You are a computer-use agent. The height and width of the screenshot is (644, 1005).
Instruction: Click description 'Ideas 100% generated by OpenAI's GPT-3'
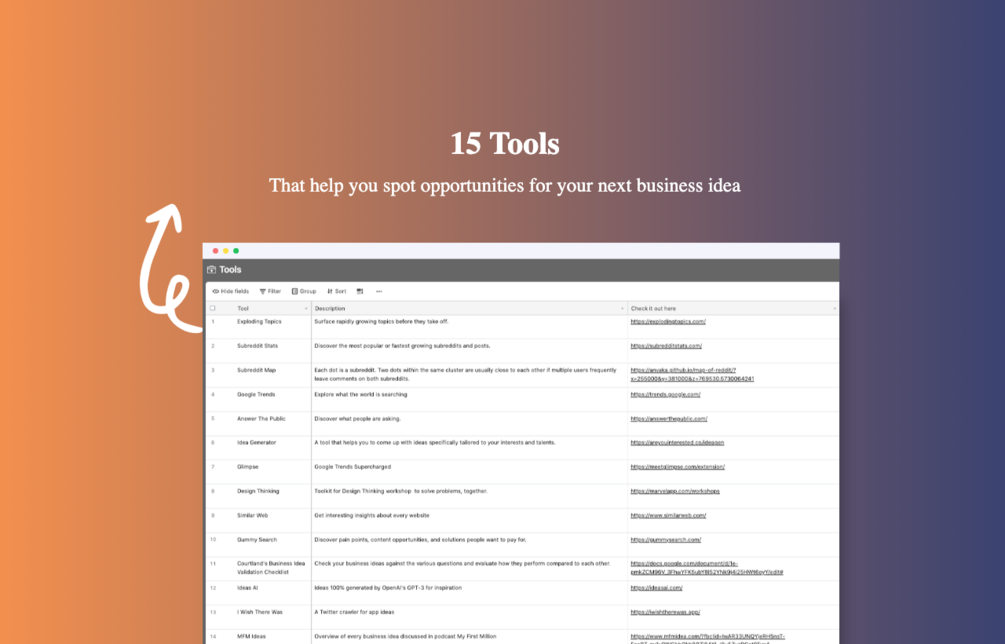tap(388, 588)
